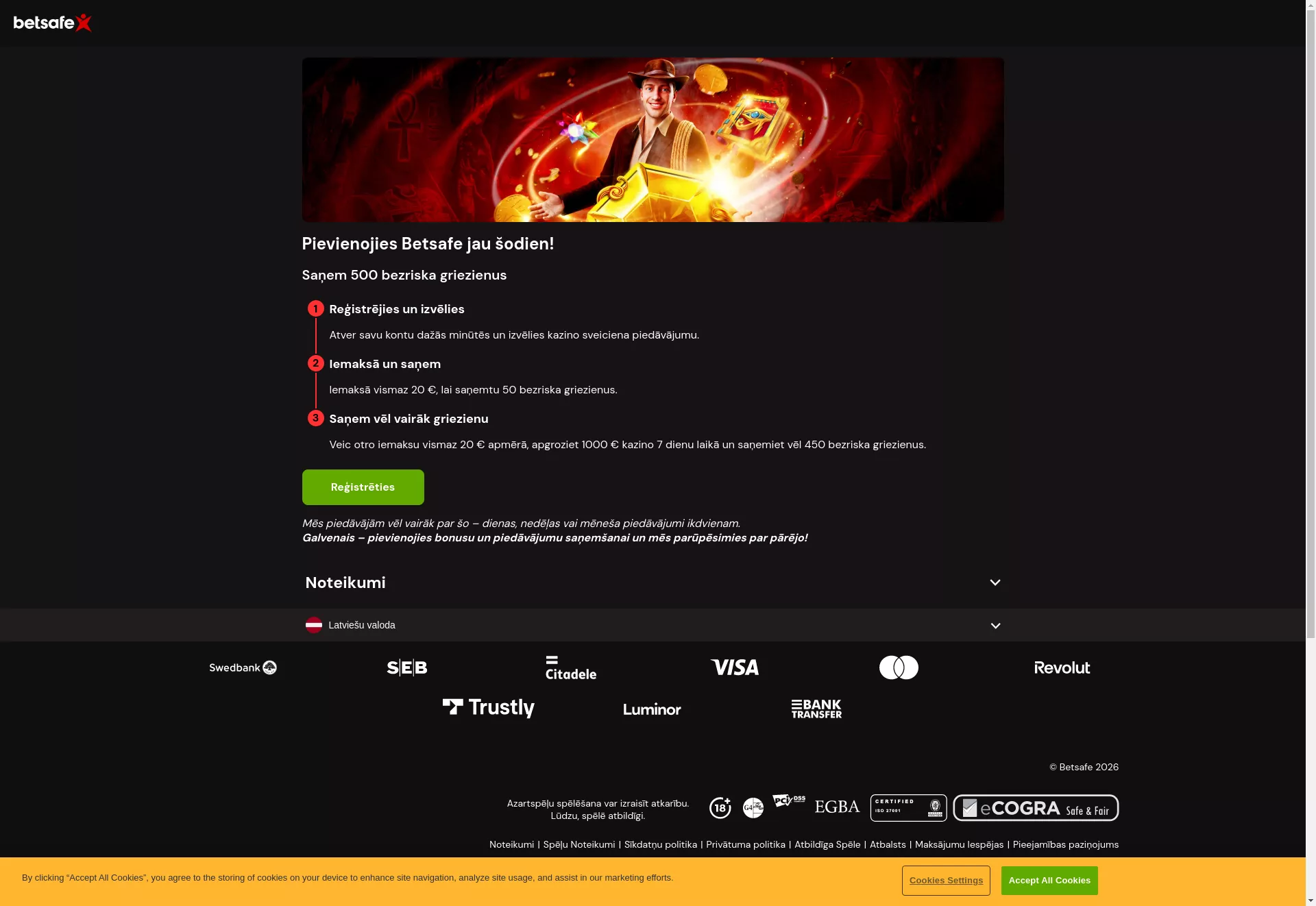This screenshot has width=1316, height=906.
Task: Click the 'Pievienojies Betsafe jau šodien!' heading
Action: 428,243
